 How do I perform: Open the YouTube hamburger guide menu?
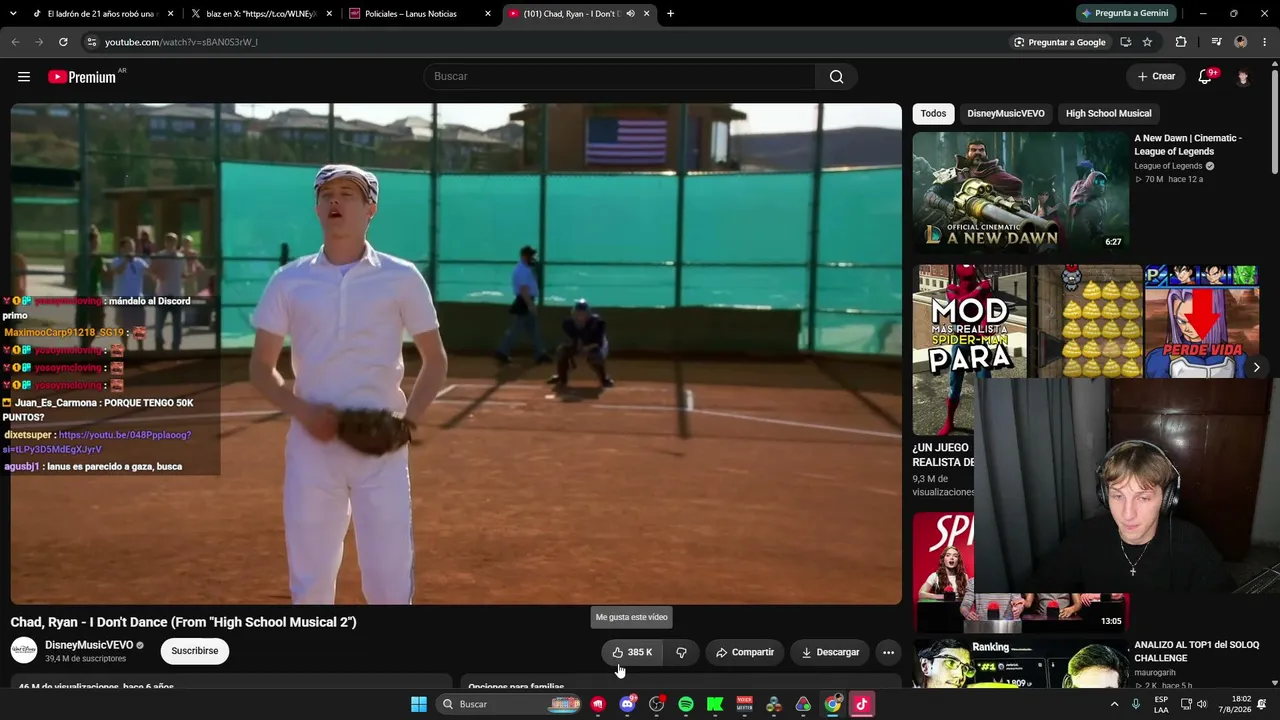coord(24,77)
